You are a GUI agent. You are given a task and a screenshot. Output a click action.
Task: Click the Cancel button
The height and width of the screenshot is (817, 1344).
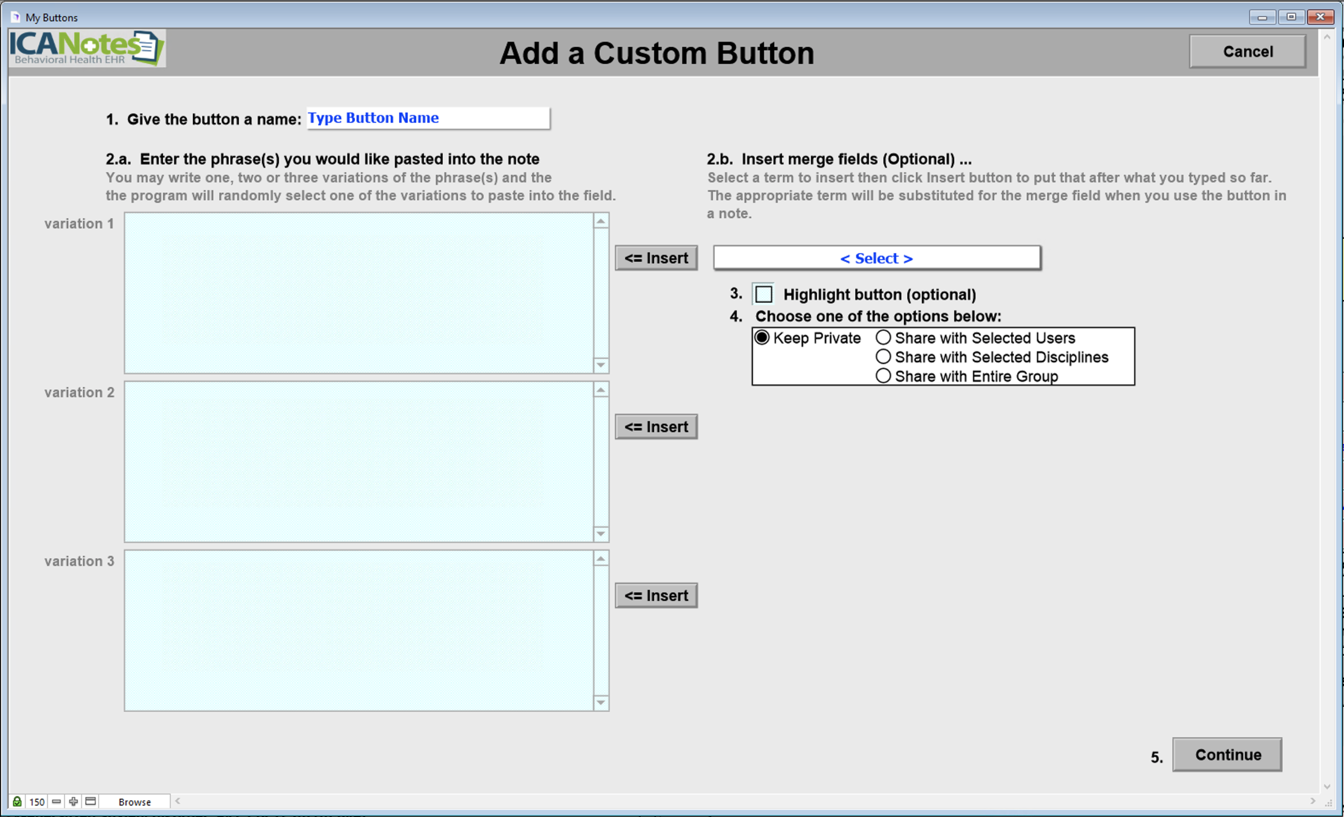pos(1247,52)
